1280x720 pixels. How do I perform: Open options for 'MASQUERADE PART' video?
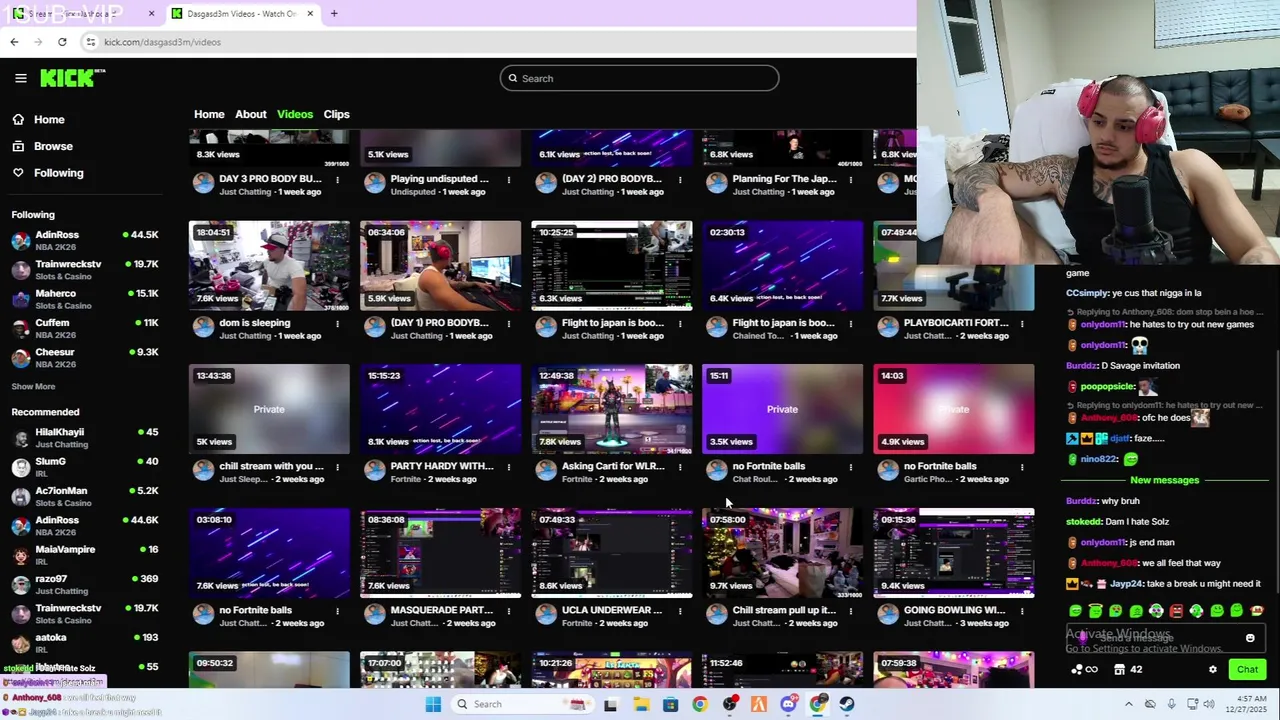click(508, 611)
